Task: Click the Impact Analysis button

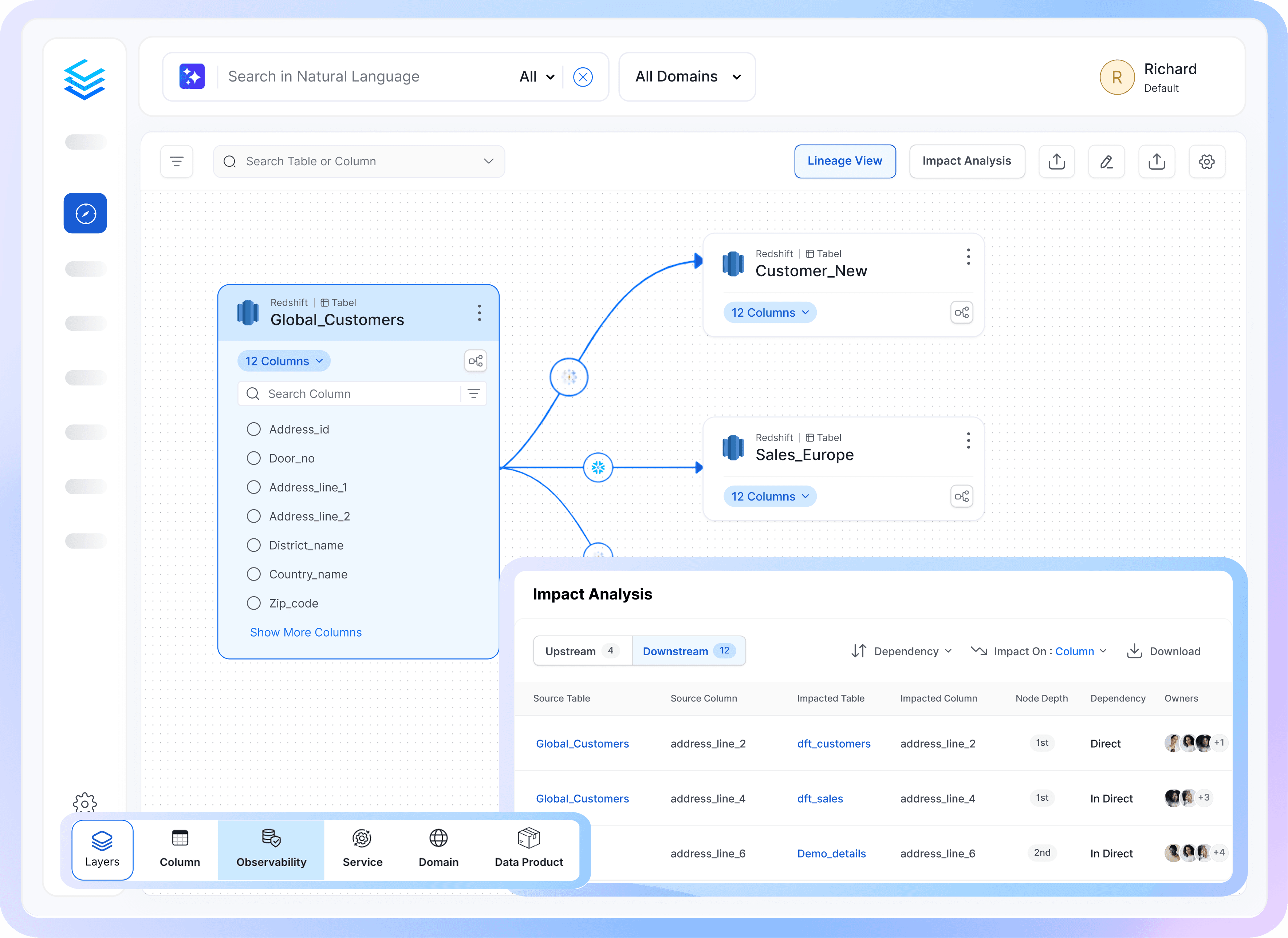Action: pos(966,161)
